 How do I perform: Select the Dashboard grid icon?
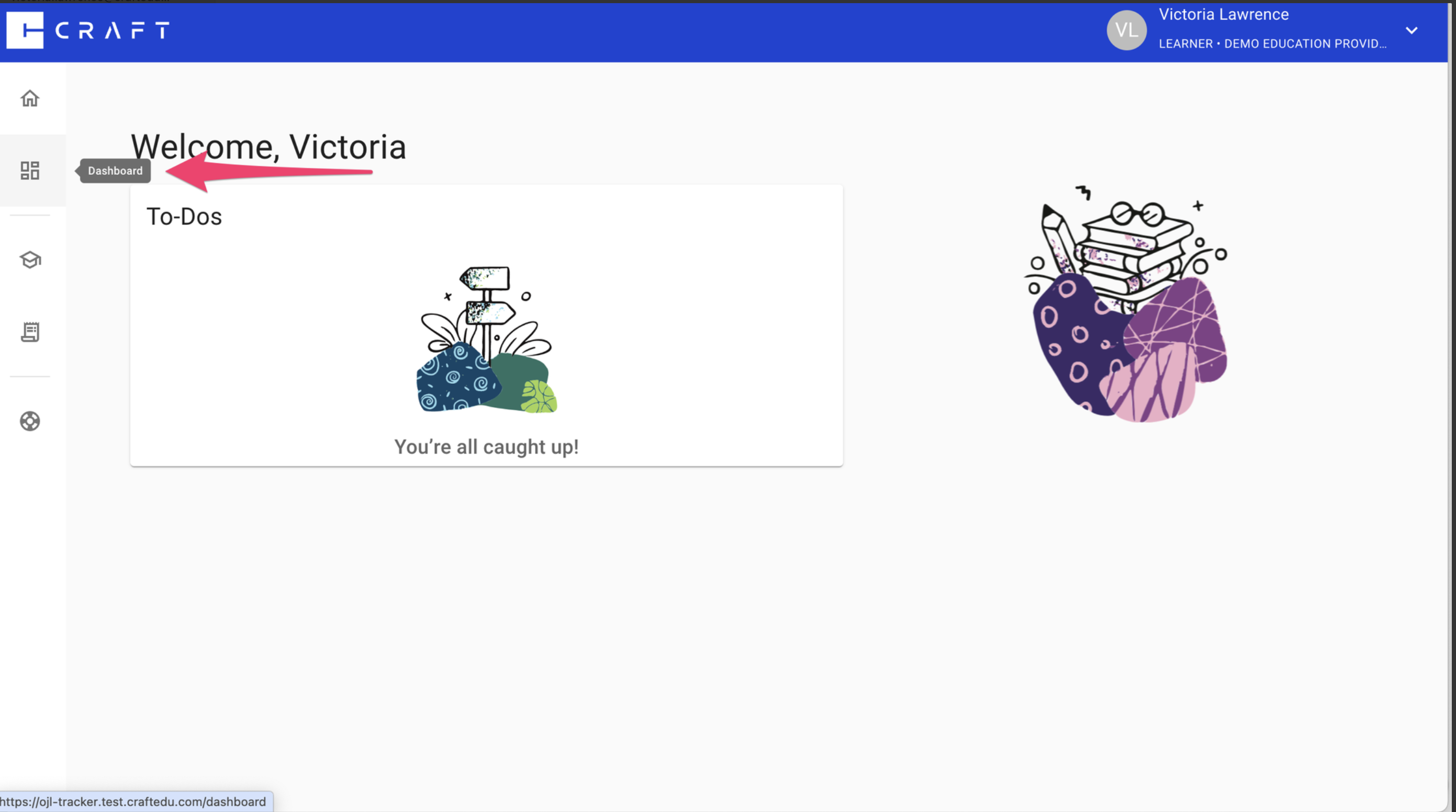(x=30, y=171)
